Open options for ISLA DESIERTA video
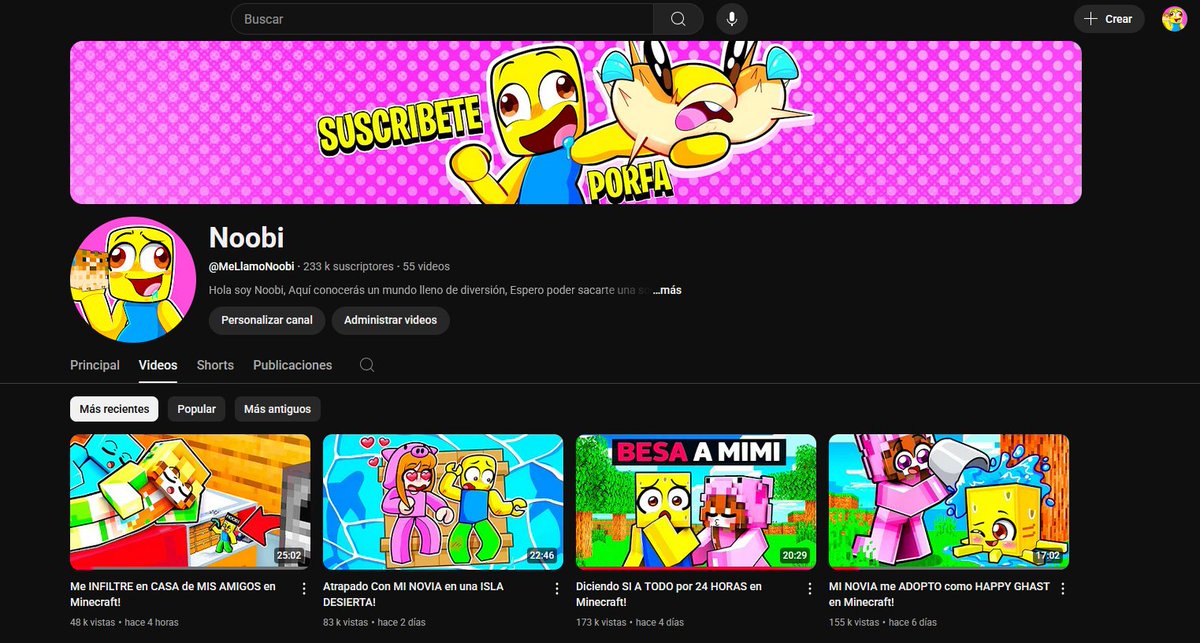The width and height of the screenshot is (1200, 643). click(x=557, y=589)
